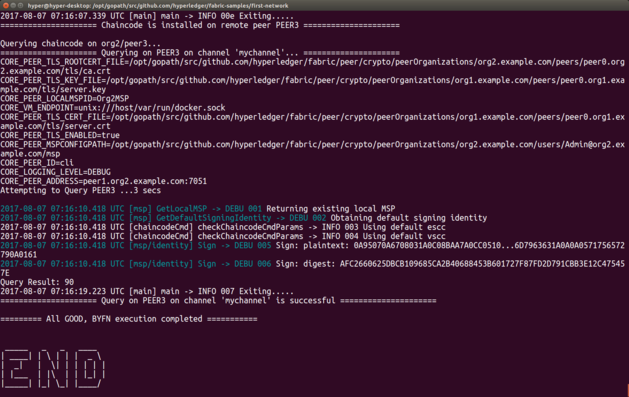Select the CORE_VM_ENDPOINT docker.sock line
Screen dimensions: 629x397
point(113,107)
